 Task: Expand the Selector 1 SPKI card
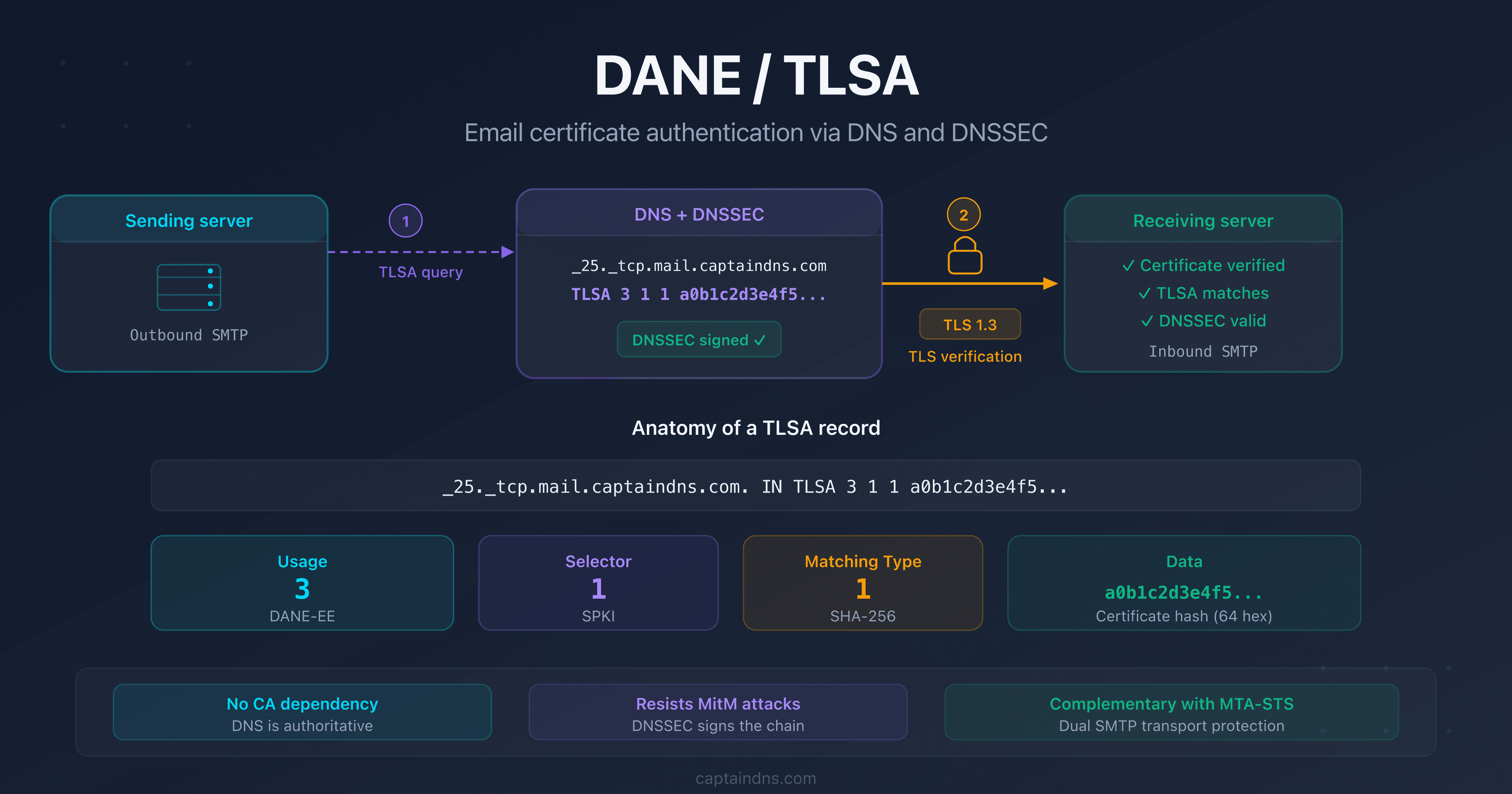click(598, 583)
